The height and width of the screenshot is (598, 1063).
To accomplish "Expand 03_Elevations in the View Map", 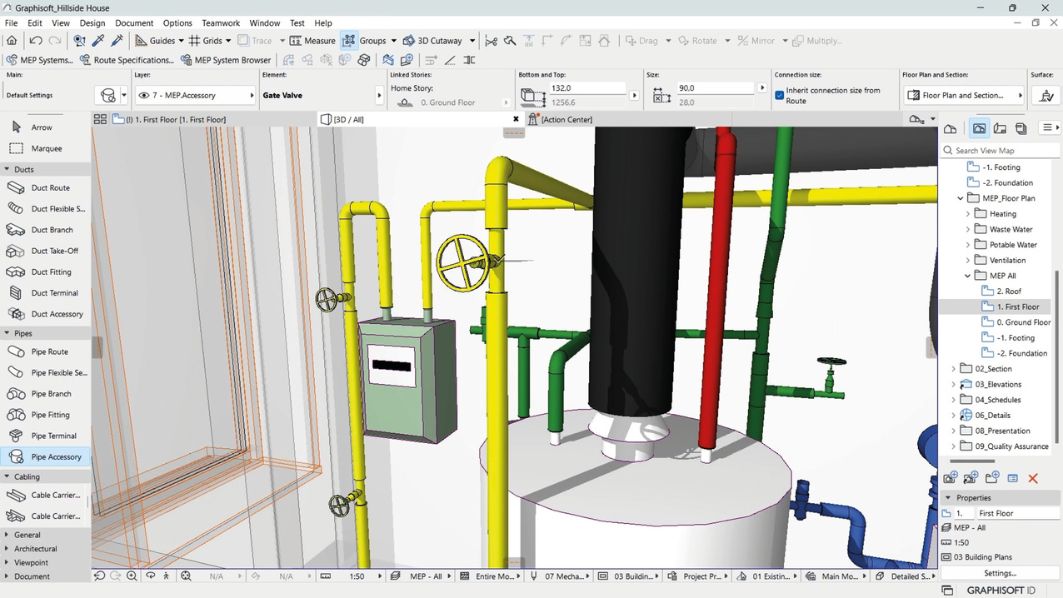I will click(x=952, y=383).
